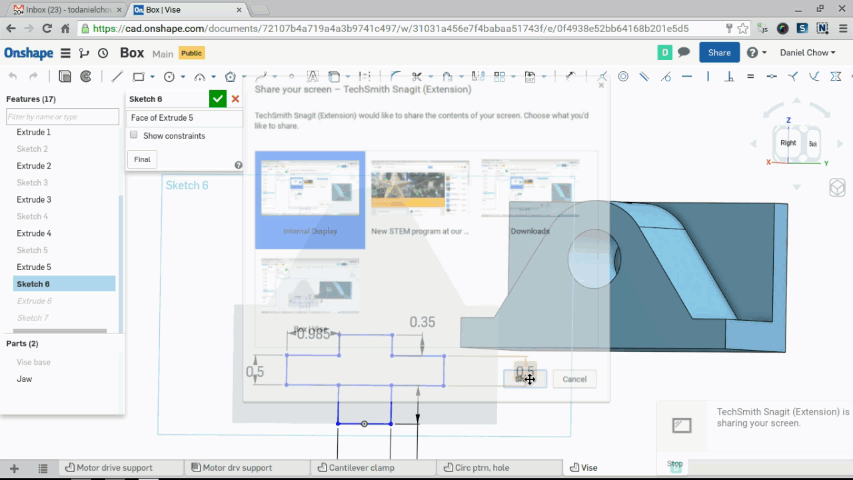Apply the Vertical constraint
Image resolution: width=853 pixels, height=480 pixels.
(708, 77)
